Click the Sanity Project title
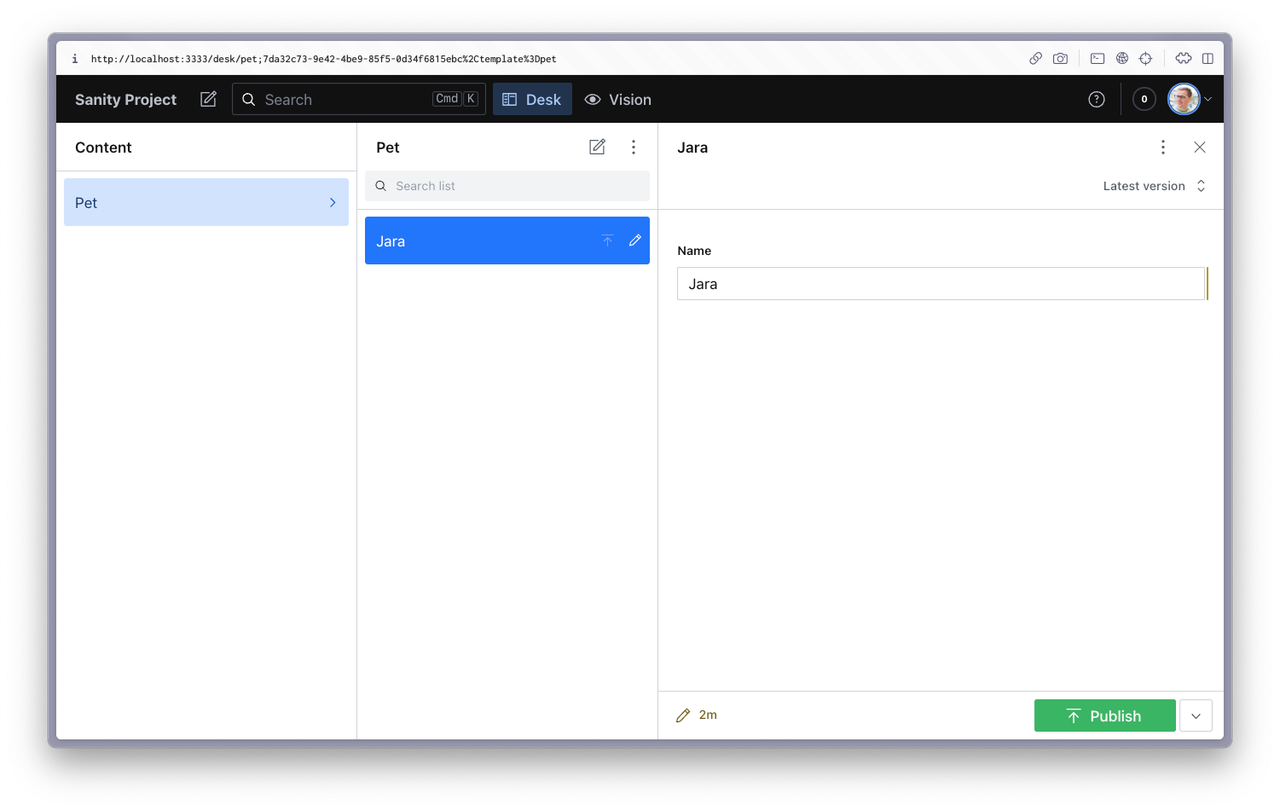1280x811 pixels. [x=126, y=99]
